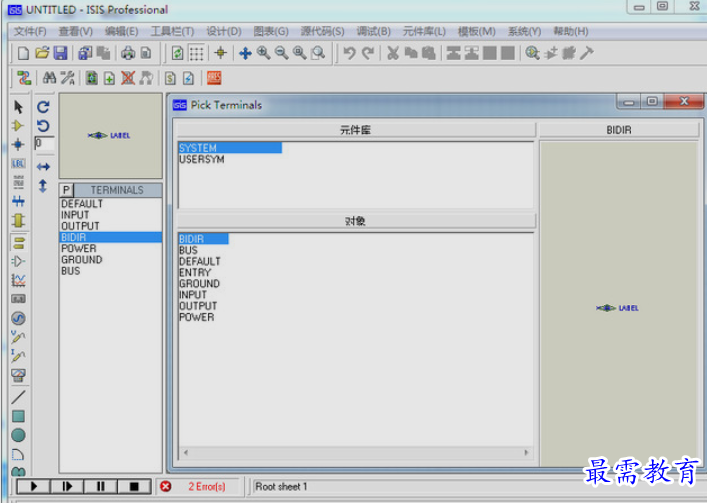Screen dimensions: 707x503
Task: Click the 元件库 column header
Action: (x=356, y=130)
